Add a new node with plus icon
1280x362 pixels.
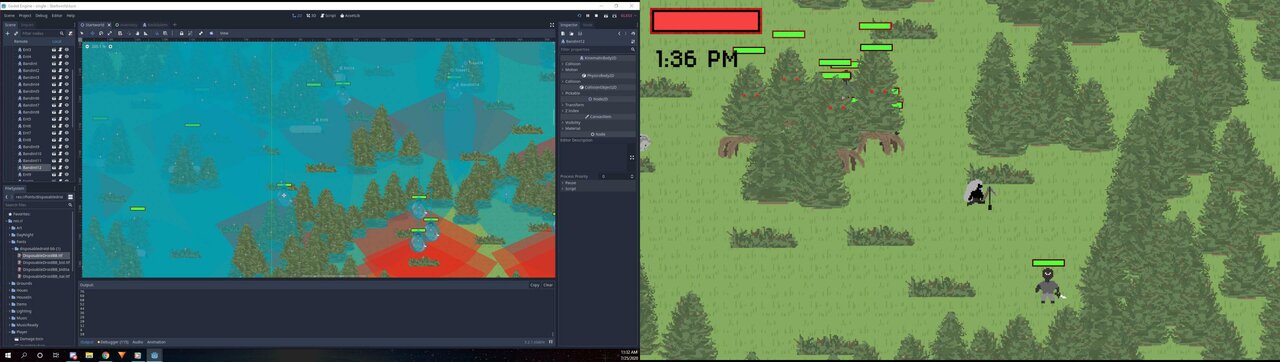8,33
